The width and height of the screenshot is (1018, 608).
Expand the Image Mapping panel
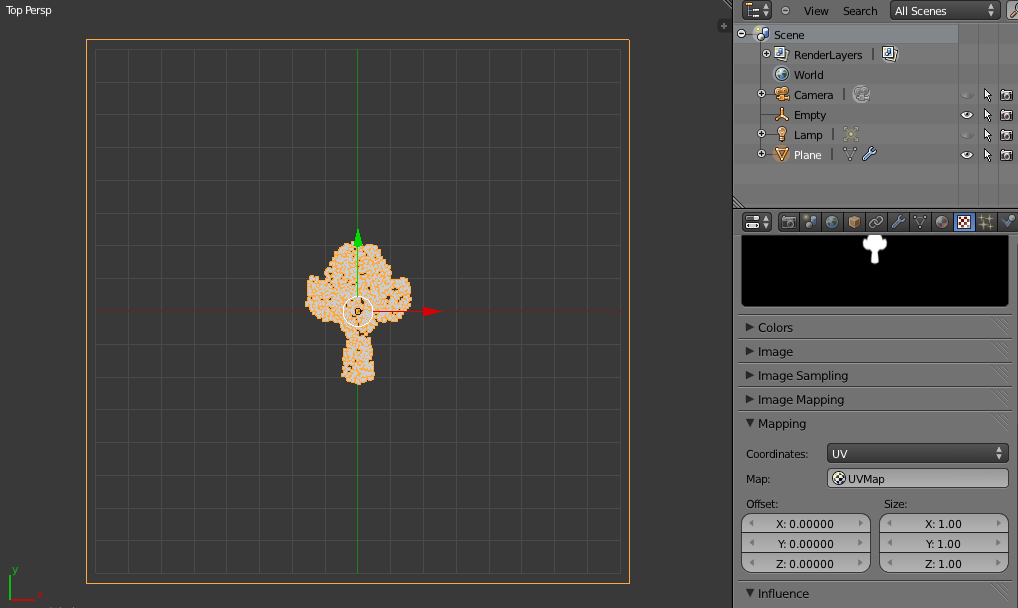[x=750, y=399]
